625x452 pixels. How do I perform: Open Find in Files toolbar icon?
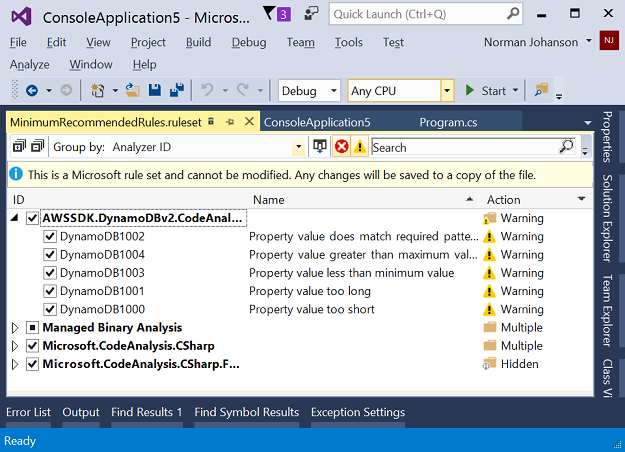pos(541,90)
